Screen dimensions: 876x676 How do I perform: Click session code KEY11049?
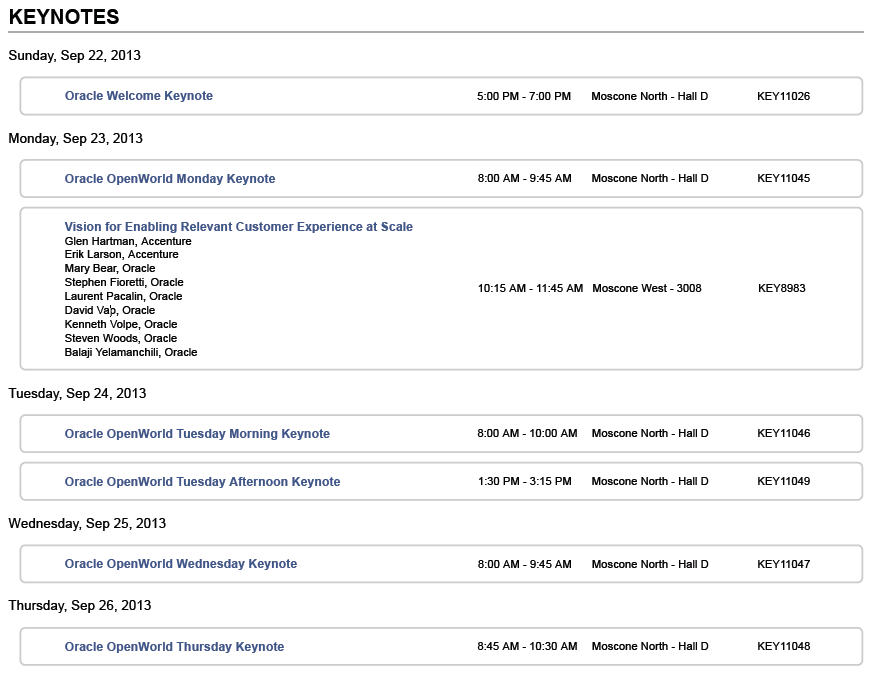pos(783,482)
